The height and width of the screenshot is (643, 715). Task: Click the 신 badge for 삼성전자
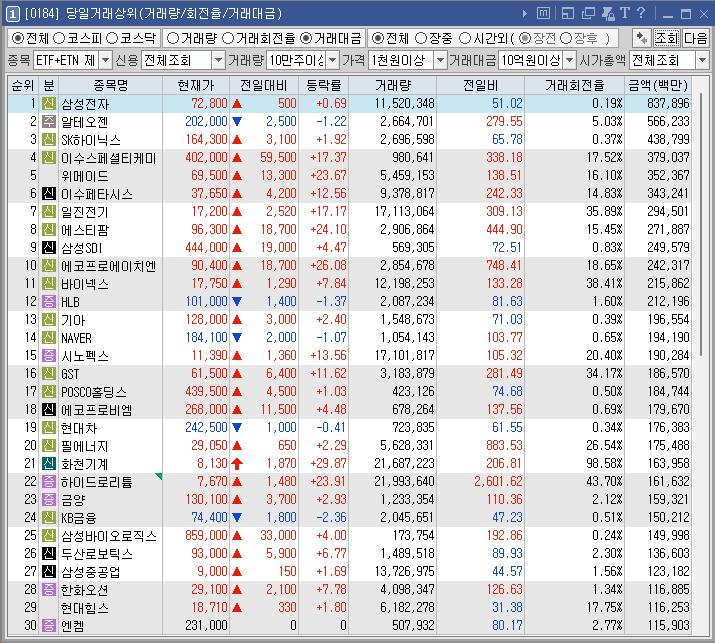(49, 104)
